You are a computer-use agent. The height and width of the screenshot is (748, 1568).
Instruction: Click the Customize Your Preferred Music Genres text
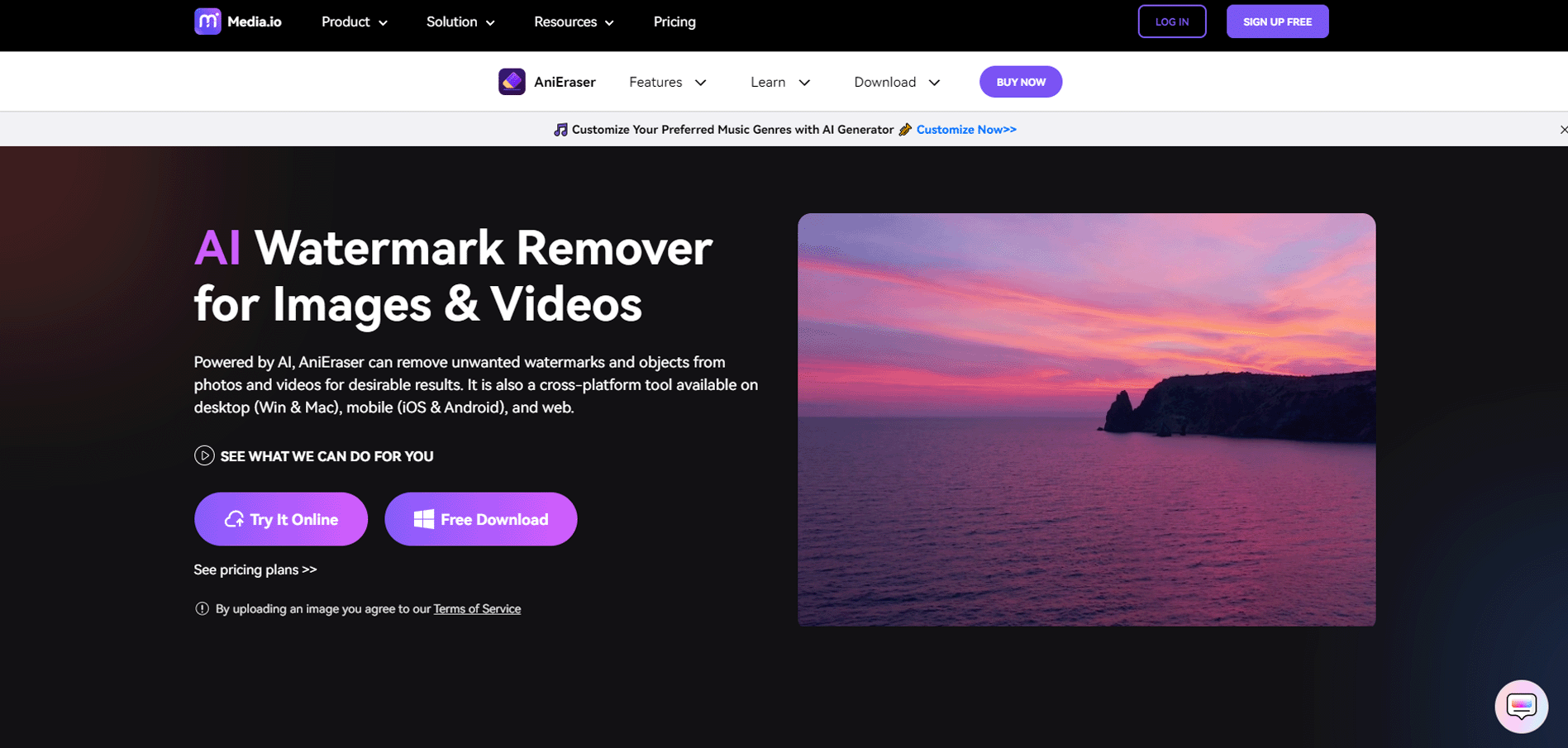pos(732,130)
